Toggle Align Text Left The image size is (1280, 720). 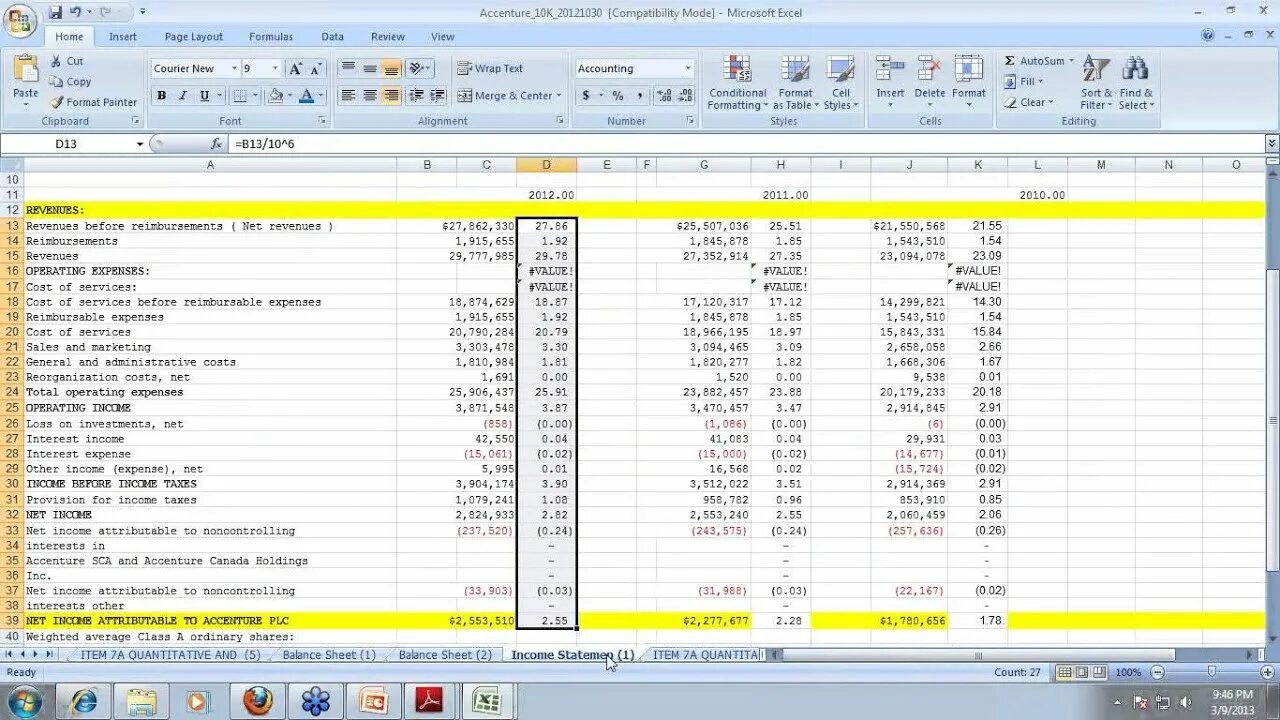[348, 96]
